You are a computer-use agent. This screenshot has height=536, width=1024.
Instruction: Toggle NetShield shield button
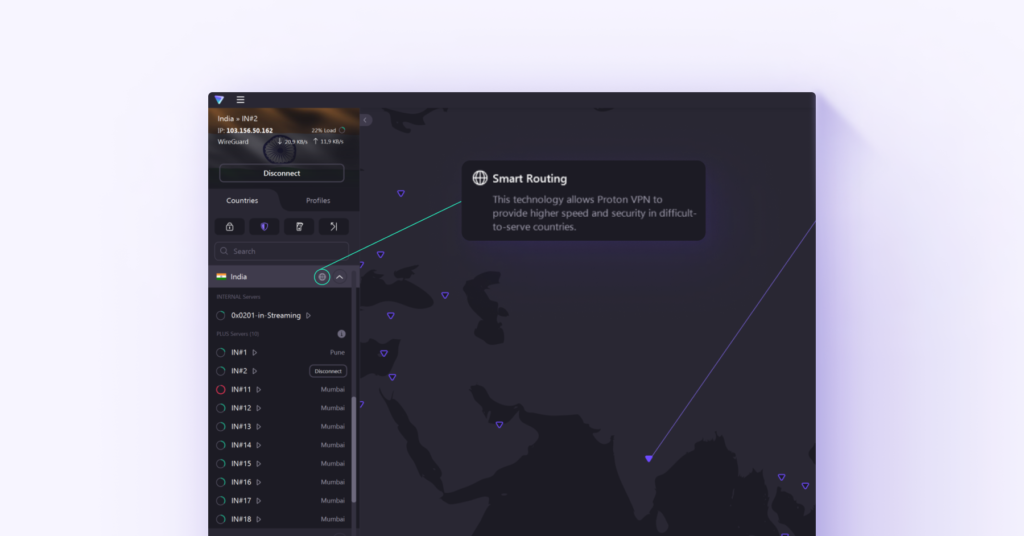pyautogui.click(x=264, y=227)
